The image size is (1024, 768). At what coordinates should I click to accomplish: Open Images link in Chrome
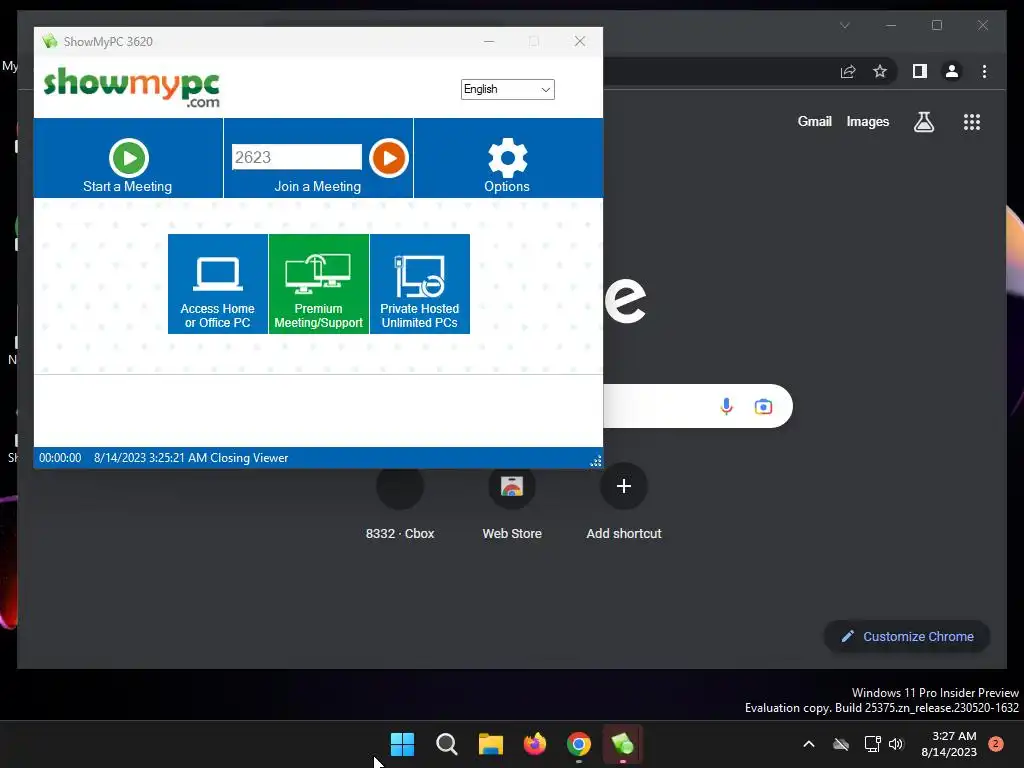pos(867,121)
